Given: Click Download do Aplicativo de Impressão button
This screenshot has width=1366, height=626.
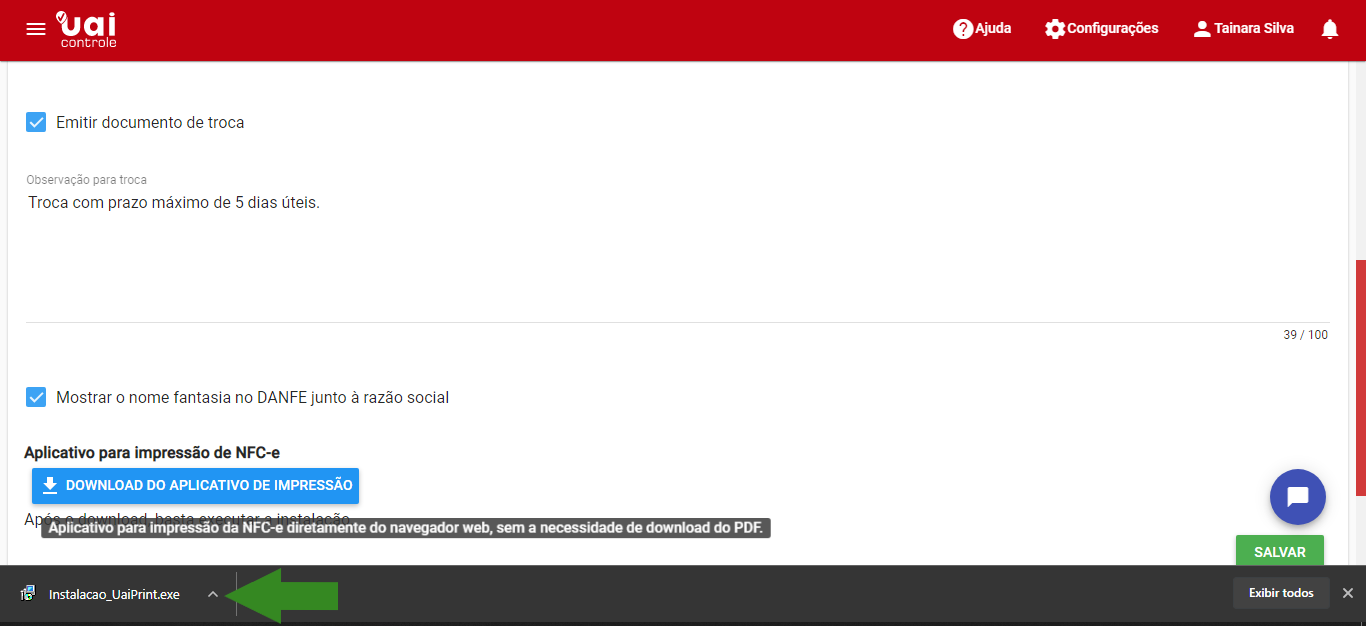Looking at the screenshot, I should click(x=195, y=485).
